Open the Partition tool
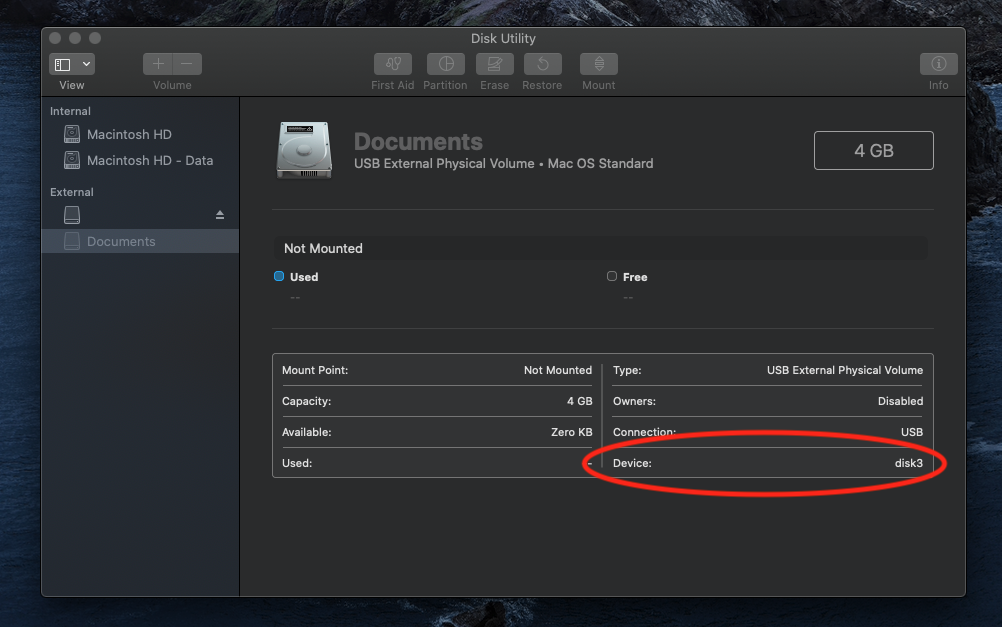This screenshot has height=627, width=1002. 445,64
